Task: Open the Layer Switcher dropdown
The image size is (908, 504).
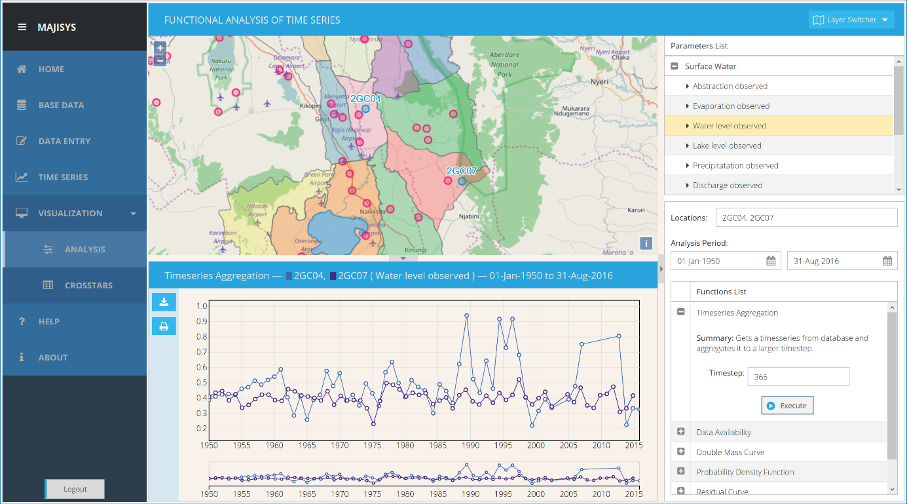Action: 851,20
